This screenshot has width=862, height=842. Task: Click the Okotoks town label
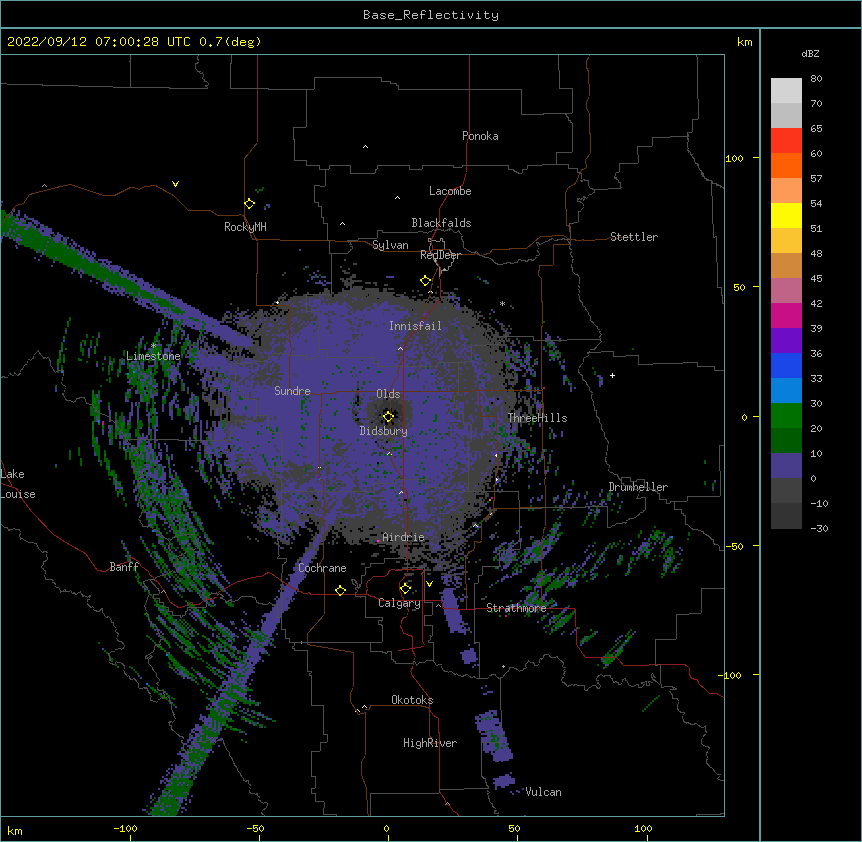412,700
